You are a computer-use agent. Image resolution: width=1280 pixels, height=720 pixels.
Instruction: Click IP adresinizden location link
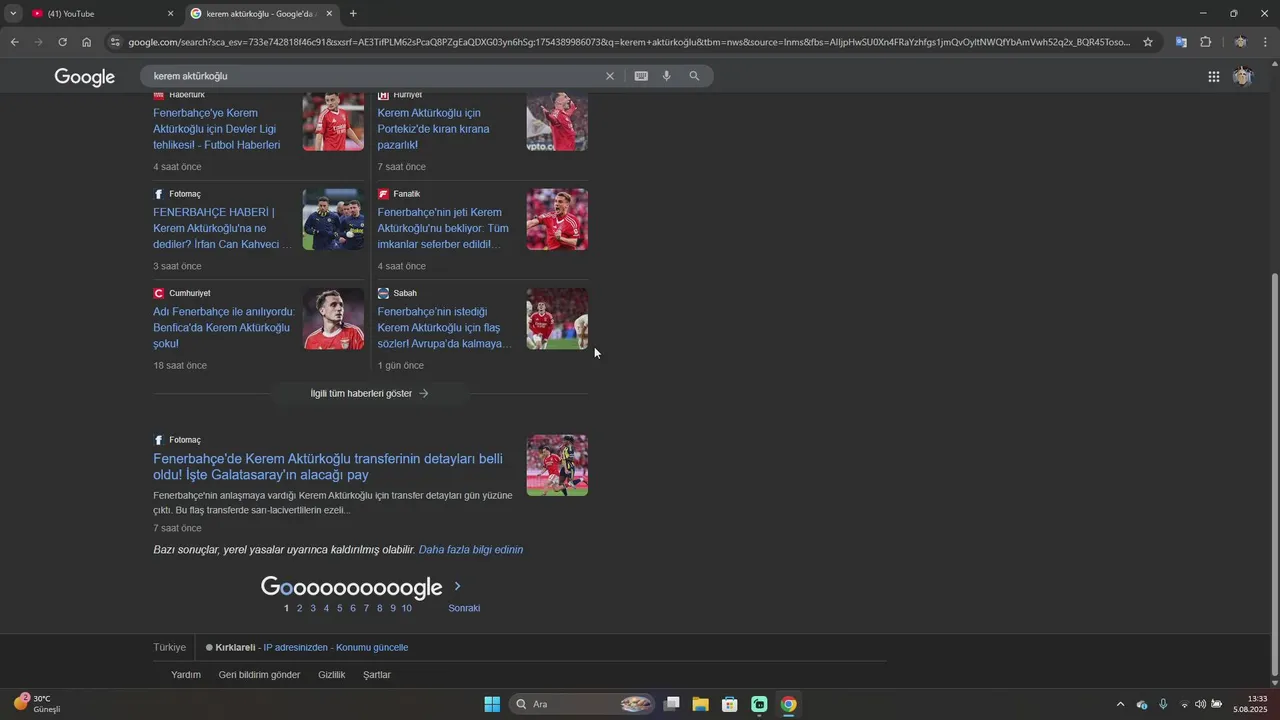(295, 647)
